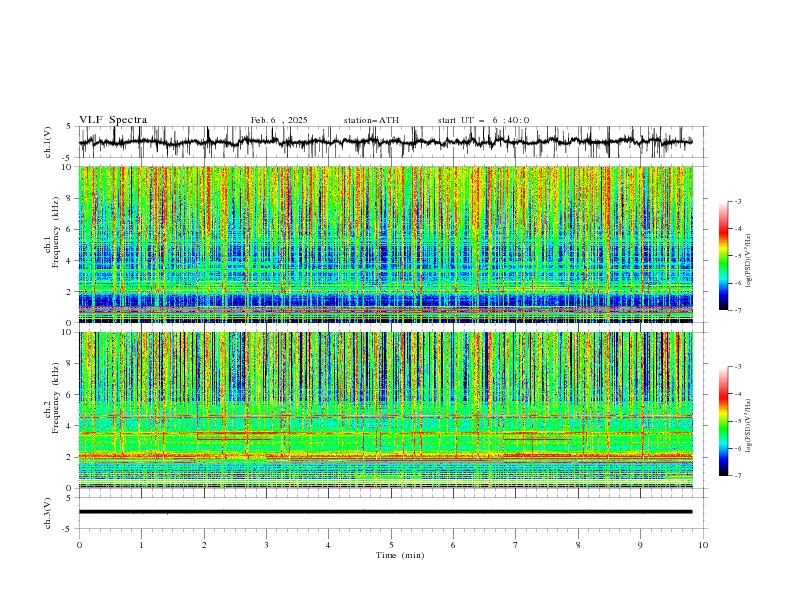Click inside the ch.1 spectrogram panel
Image resolution: width=792 pixels, height=612 pixels.
coord(385,244)
